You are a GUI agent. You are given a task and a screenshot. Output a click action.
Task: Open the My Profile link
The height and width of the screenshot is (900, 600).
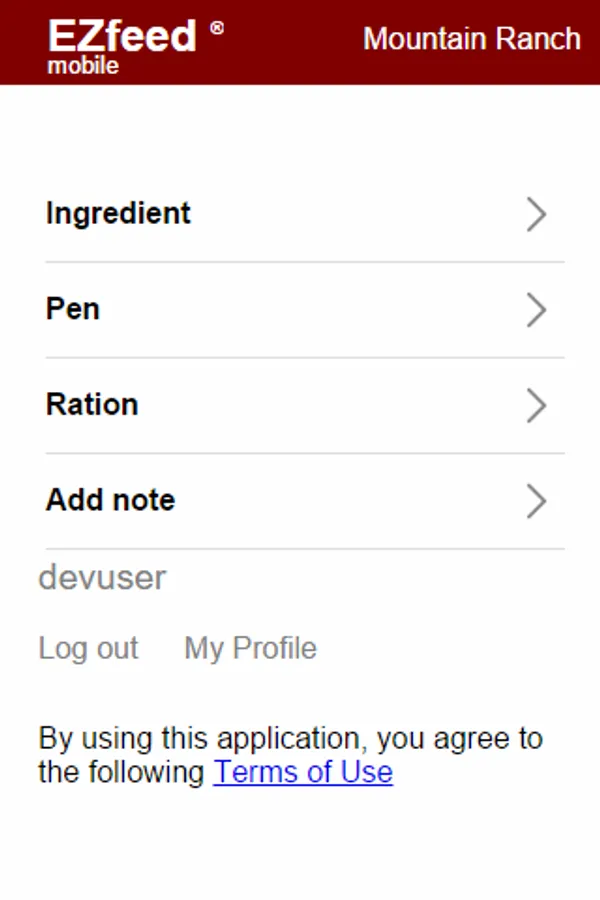(x=250, y=648)
